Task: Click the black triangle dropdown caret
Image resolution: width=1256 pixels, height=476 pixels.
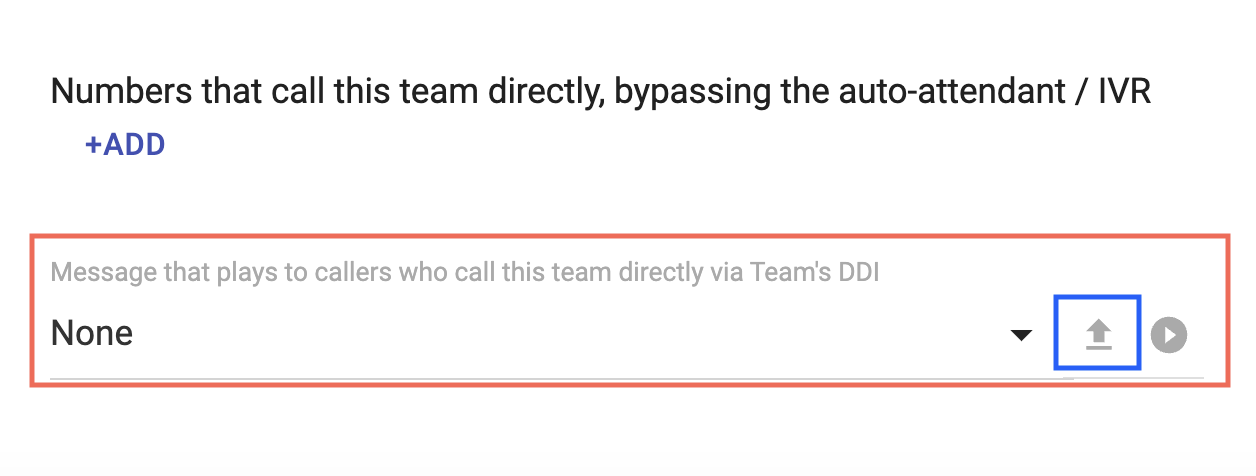Action: (x=1021, y=335)
